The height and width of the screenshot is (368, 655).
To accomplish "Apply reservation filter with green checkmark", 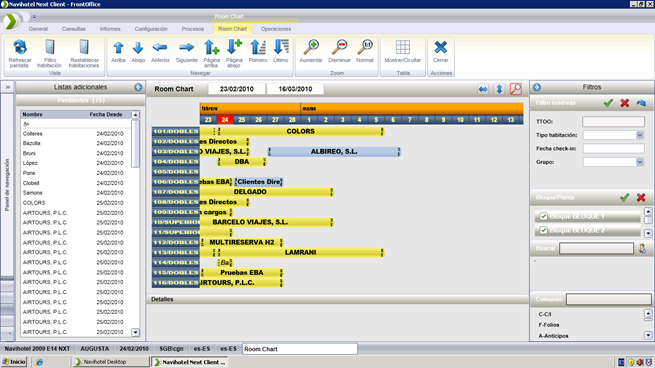I will tap(608, 103).
